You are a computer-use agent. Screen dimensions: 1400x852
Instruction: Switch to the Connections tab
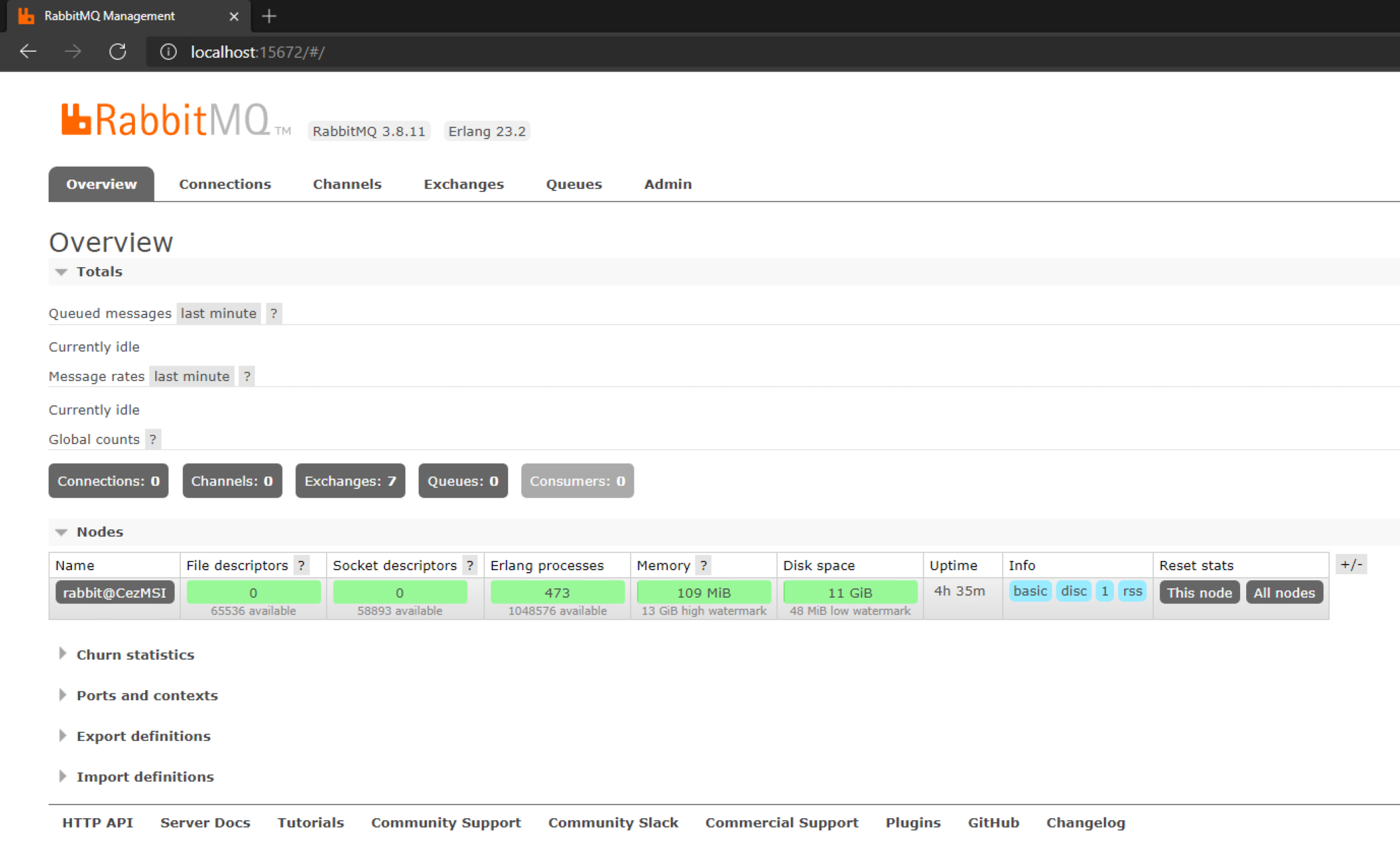coord(225,184)
